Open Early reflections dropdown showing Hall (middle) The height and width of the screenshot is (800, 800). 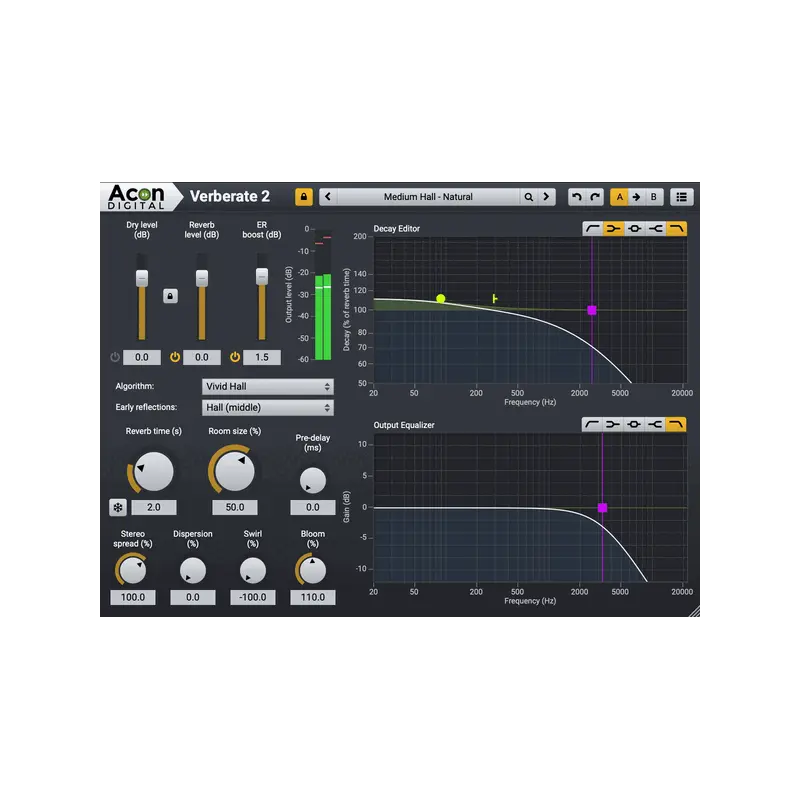click(268, 408)
